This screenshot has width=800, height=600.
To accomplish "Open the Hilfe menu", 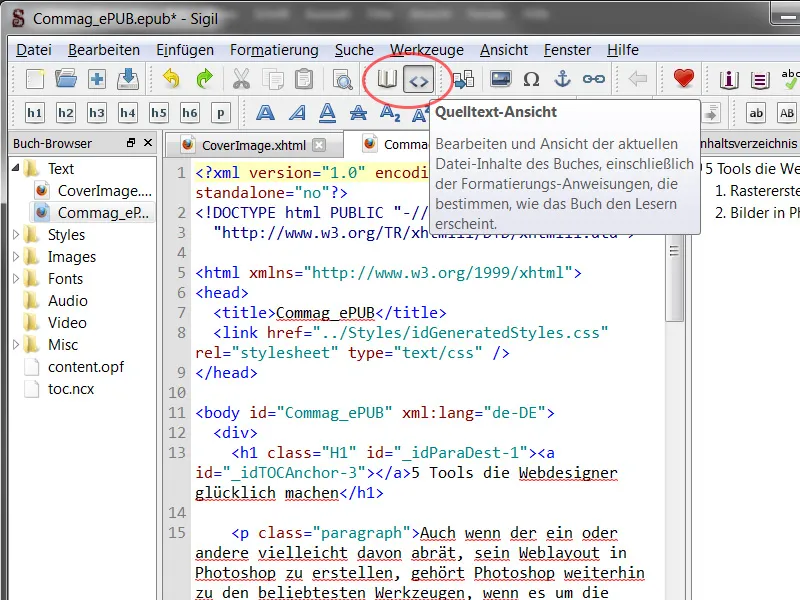I will pyautogui.click(x=622, y=50).
